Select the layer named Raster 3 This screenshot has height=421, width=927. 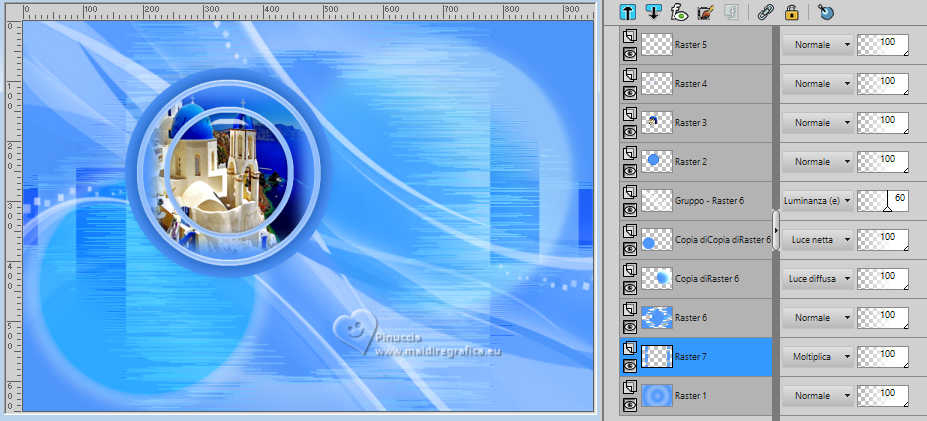point(691,122)
